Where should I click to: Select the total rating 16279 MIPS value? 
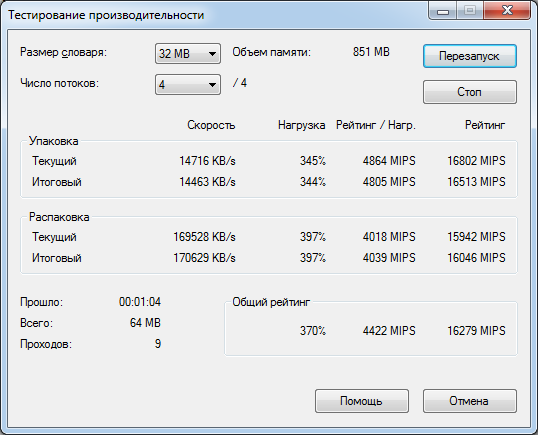(476, 331)
